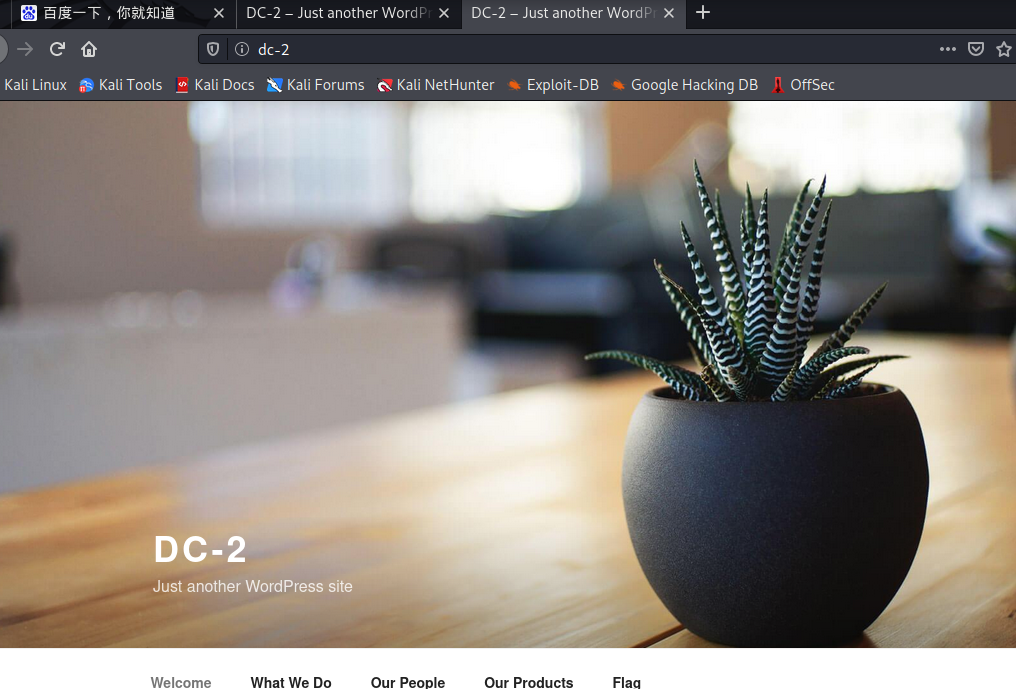Open page actions three-dot menu
Screen dimensions: 1016x689
(x=947, y=49)
